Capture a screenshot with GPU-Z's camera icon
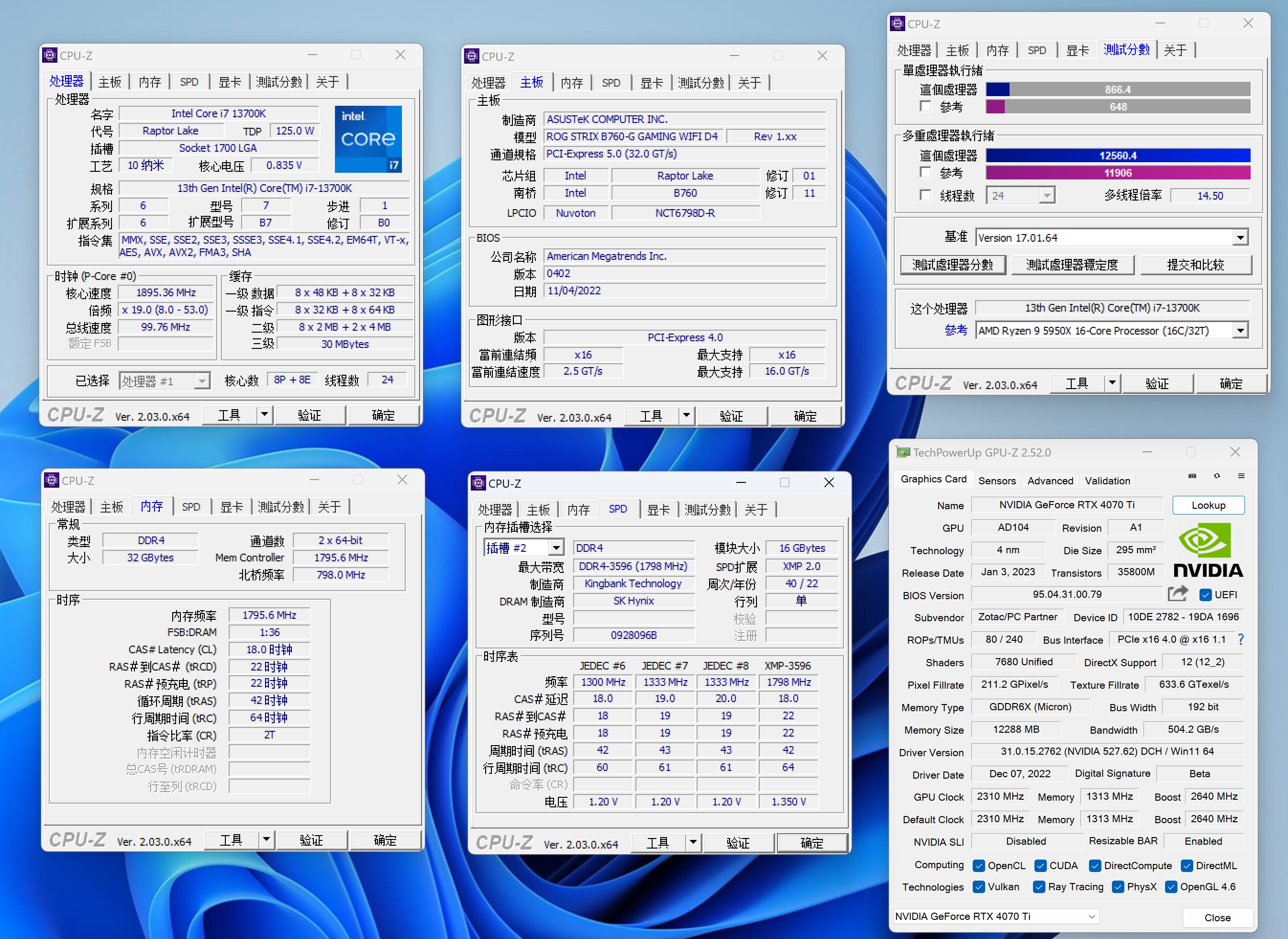 click(x=1192, y=476)
